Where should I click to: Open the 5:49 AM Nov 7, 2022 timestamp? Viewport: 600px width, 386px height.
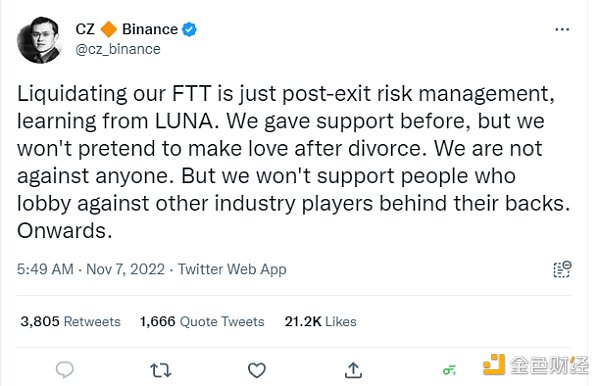click(91, 269)
